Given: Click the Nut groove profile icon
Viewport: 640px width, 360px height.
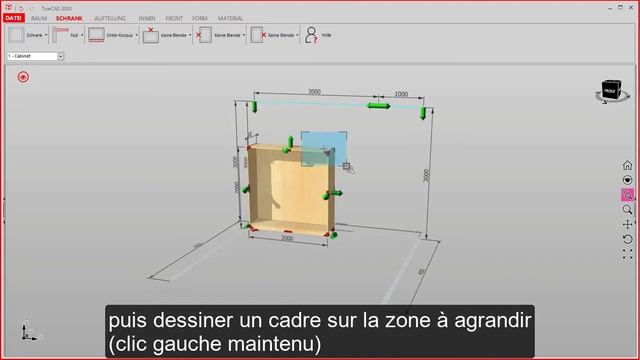Looking at the screenshot, I should (x=60, y=35).
